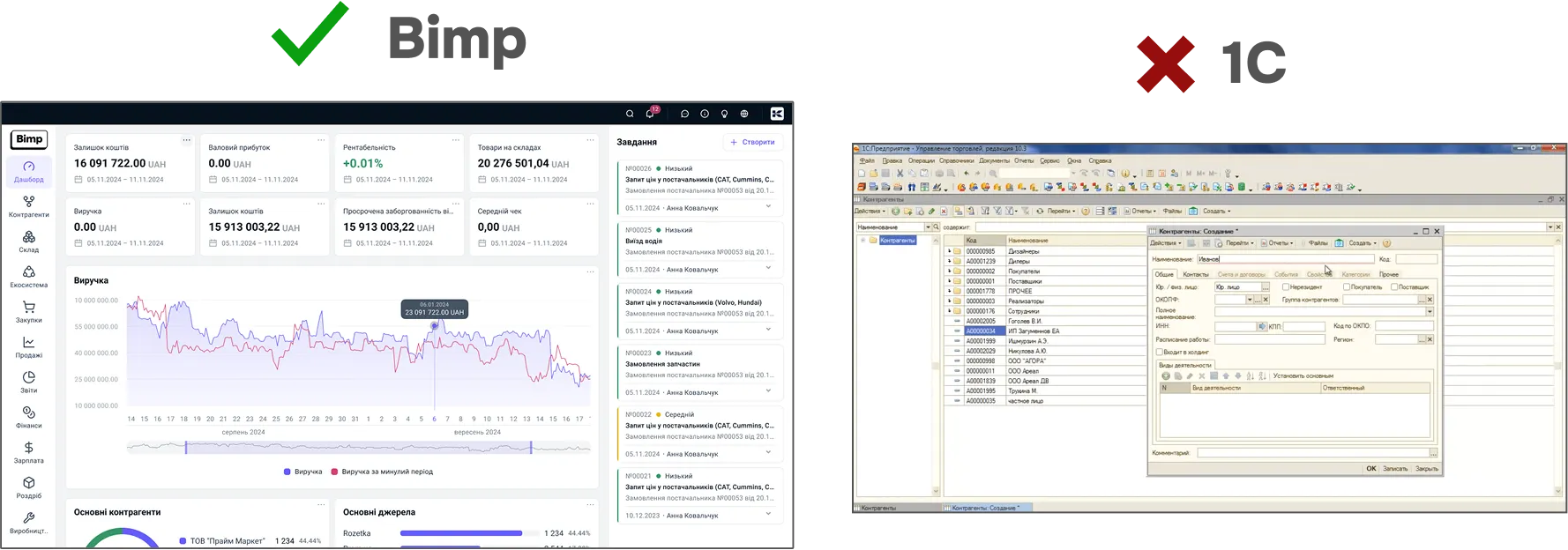
Task: Open the Полное наименование dropdown arrow
Action: point(1430,312)
